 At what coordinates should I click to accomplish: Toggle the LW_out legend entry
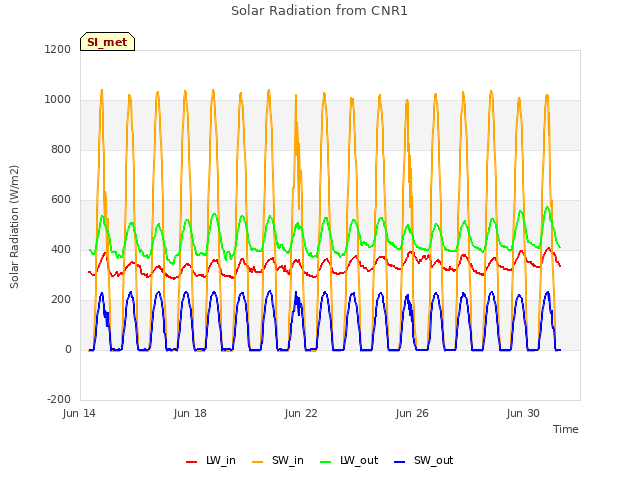[x=349, y=461]
